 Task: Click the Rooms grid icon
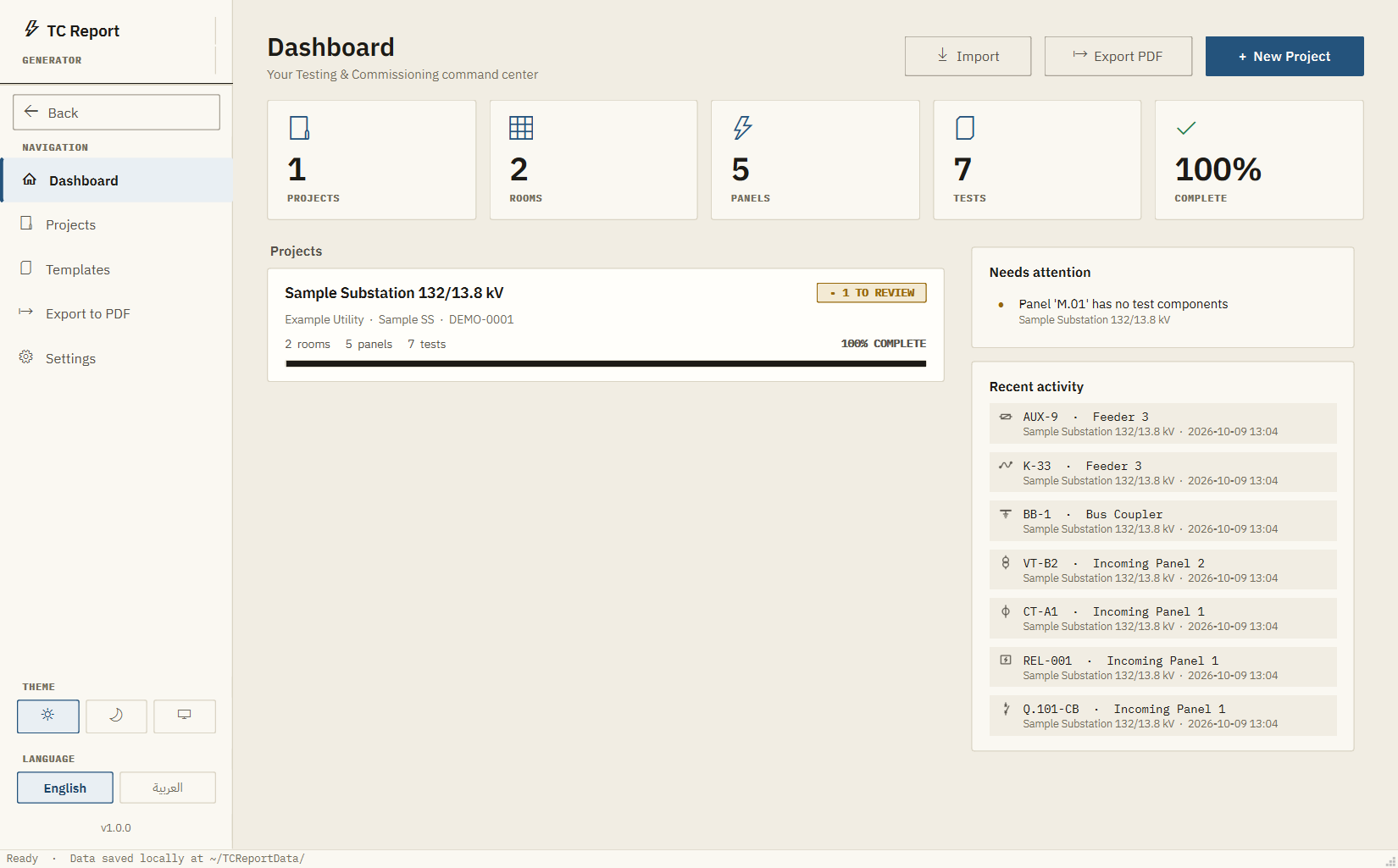(521, 128)
